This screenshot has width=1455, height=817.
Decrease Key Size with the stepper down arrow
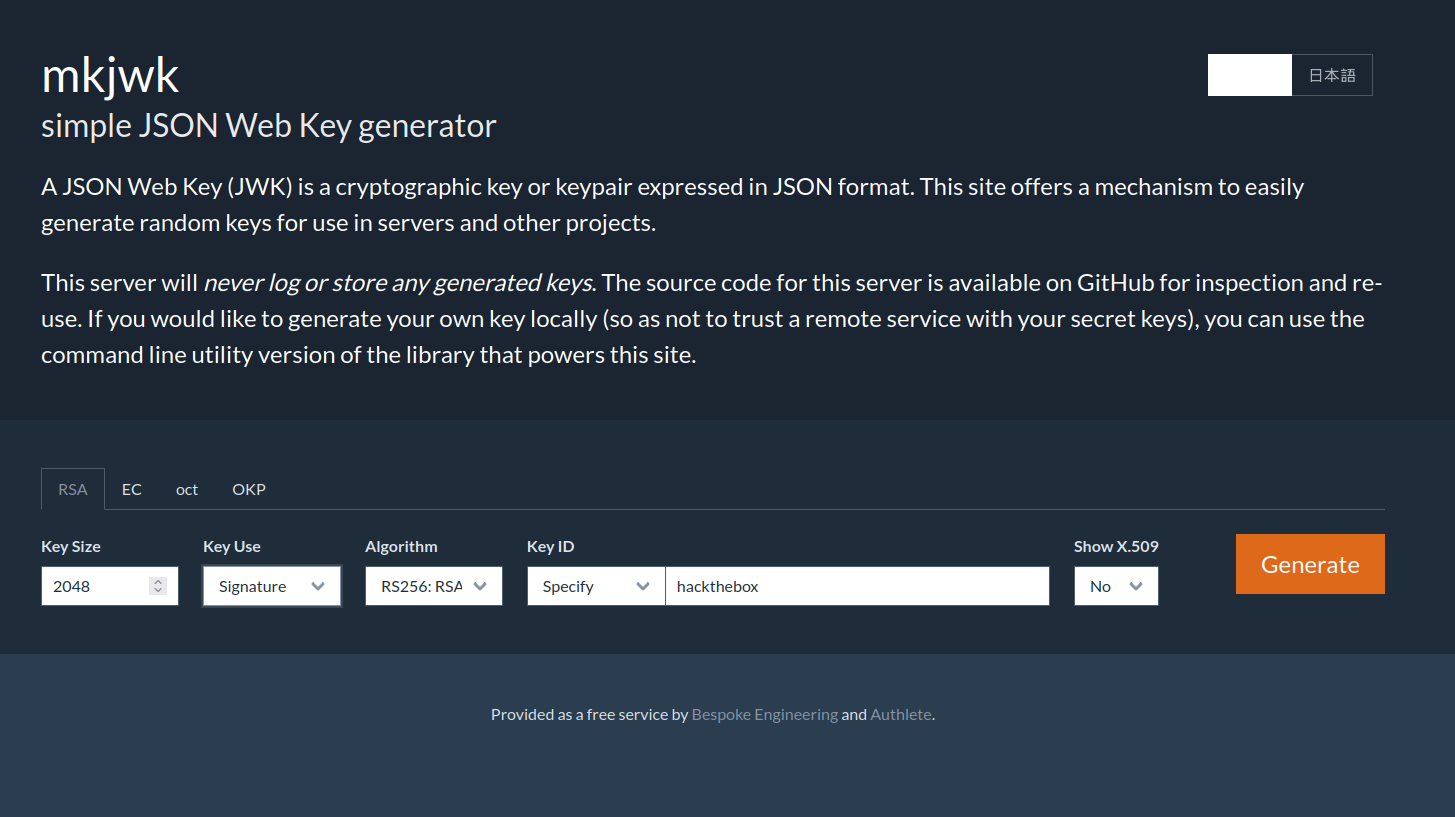158,591
